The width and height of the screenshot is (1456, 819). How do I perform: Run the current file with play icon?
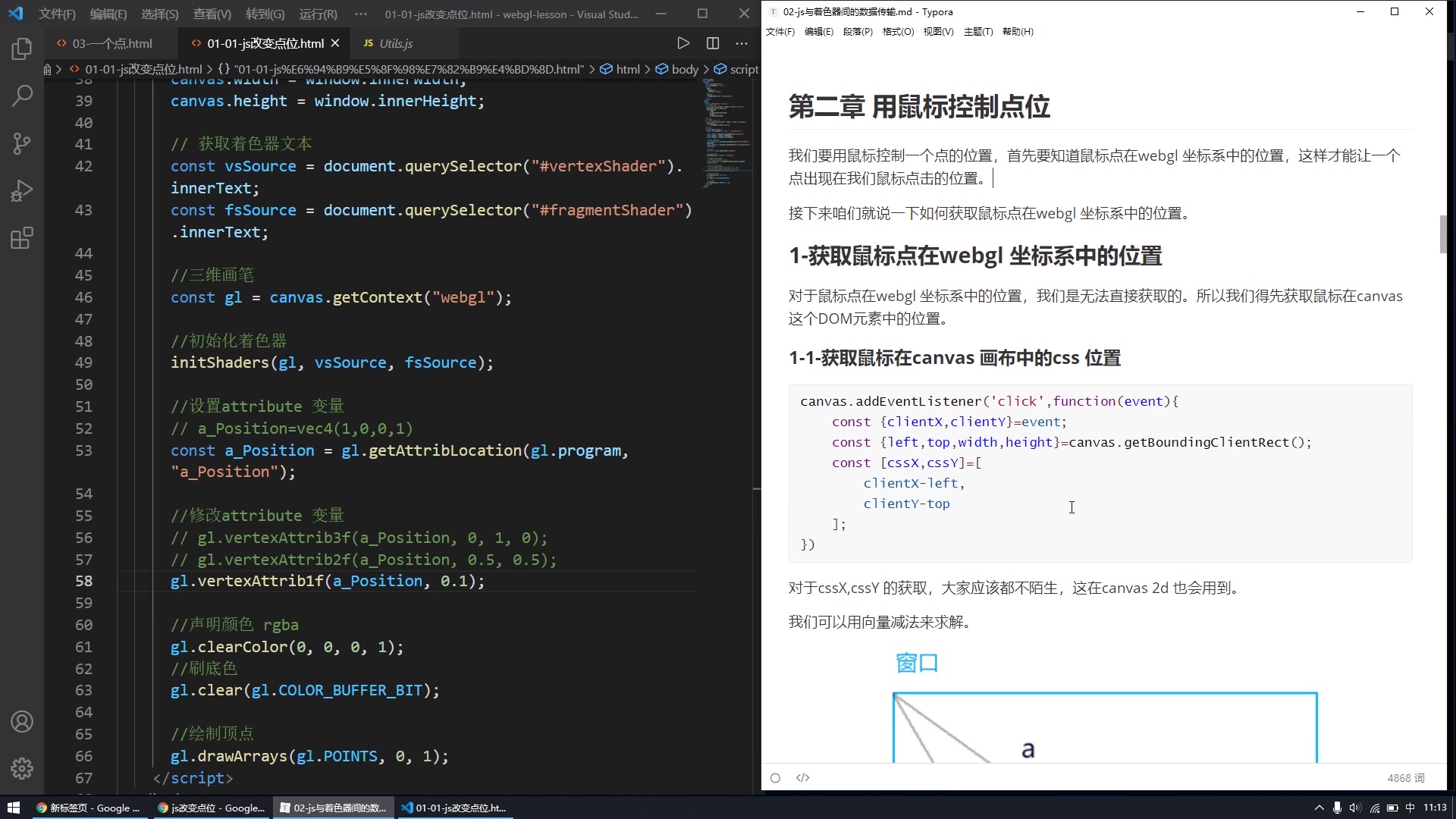682,43
